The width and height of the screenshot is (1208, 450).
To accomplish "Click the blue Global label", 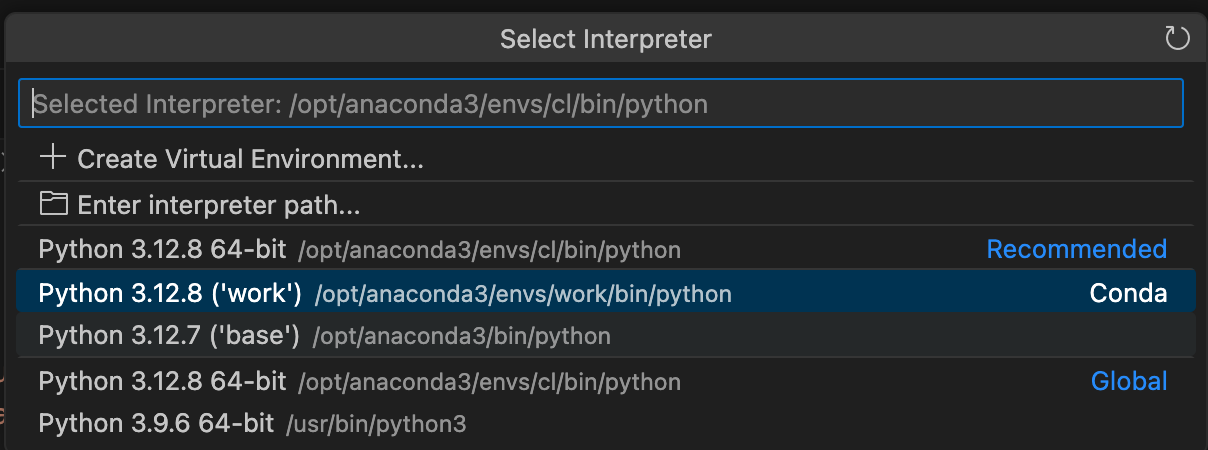I will (1128, 381).
